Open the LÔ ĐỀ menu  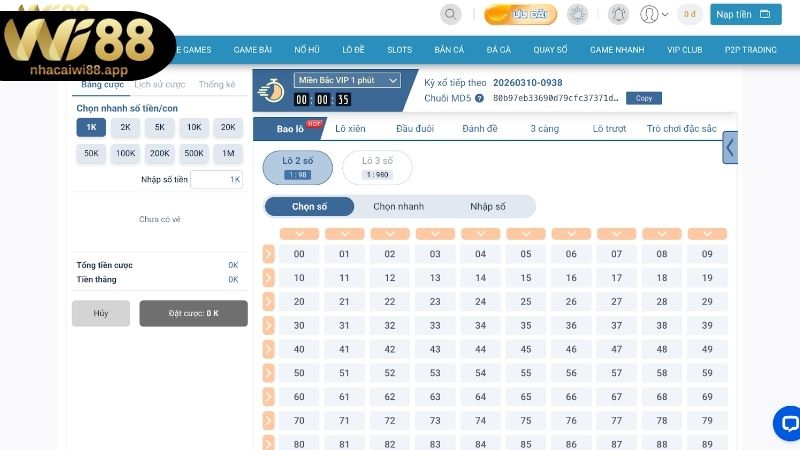(353, 49)
